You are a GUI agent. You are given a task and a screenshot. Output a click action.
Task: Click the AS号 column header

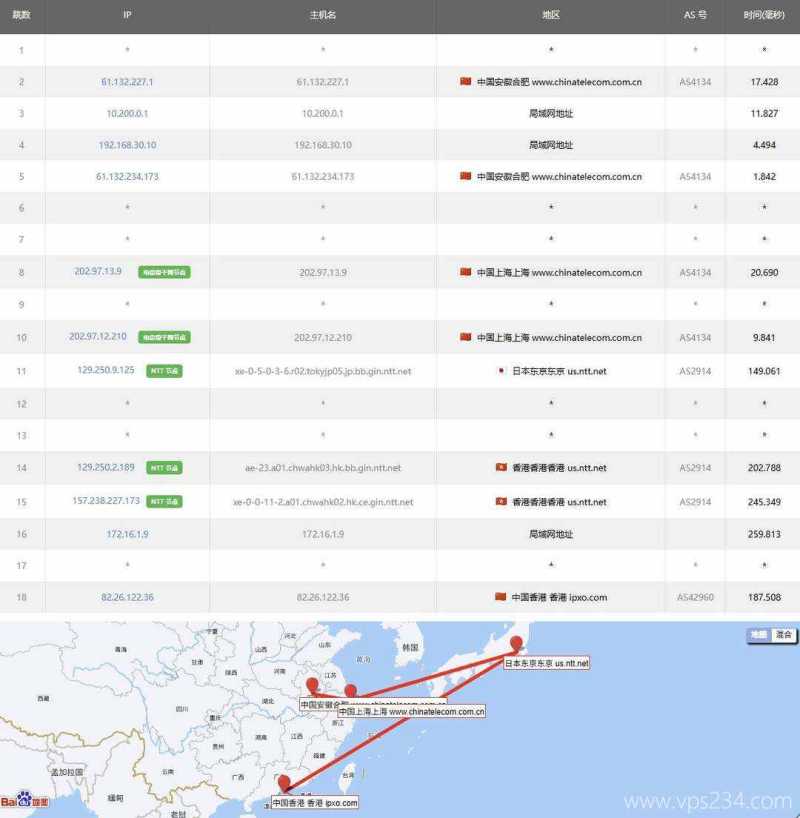pos(693,16)
